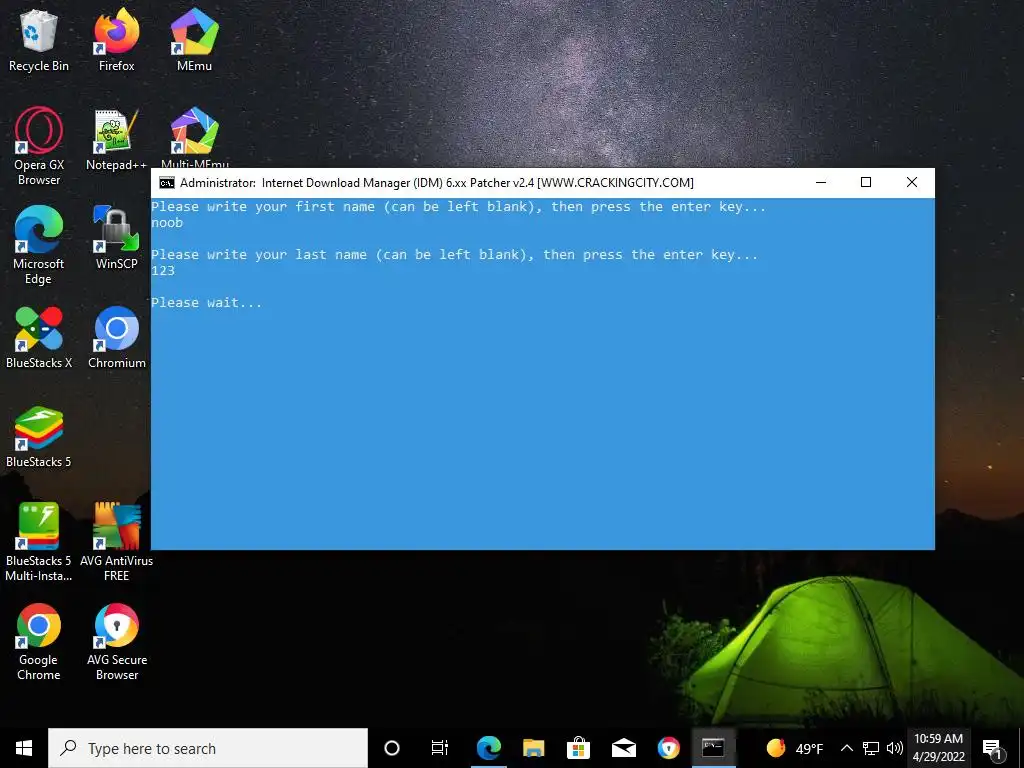The height and width of the screenshot is (768, 1024).
Task: Minimize the IDM Patcher console window
Action: (821, 182)
